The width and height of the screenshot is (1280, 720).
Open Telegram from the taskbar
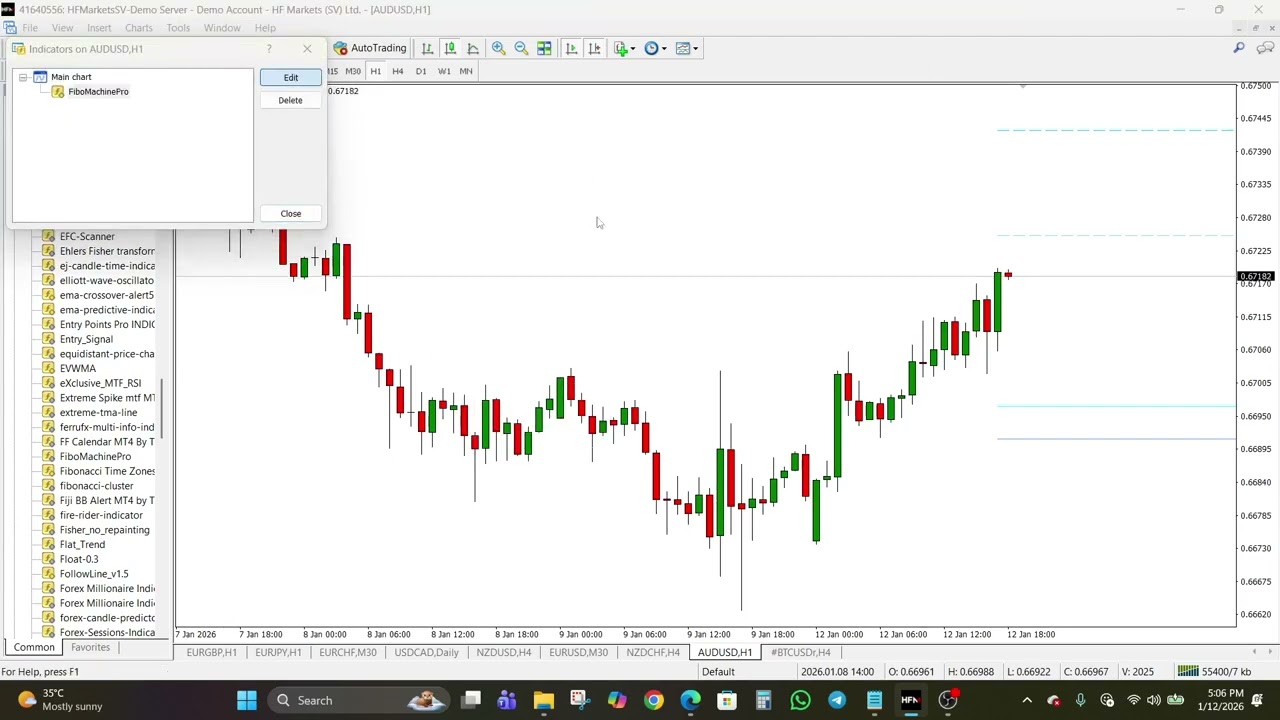coord(837,700)
